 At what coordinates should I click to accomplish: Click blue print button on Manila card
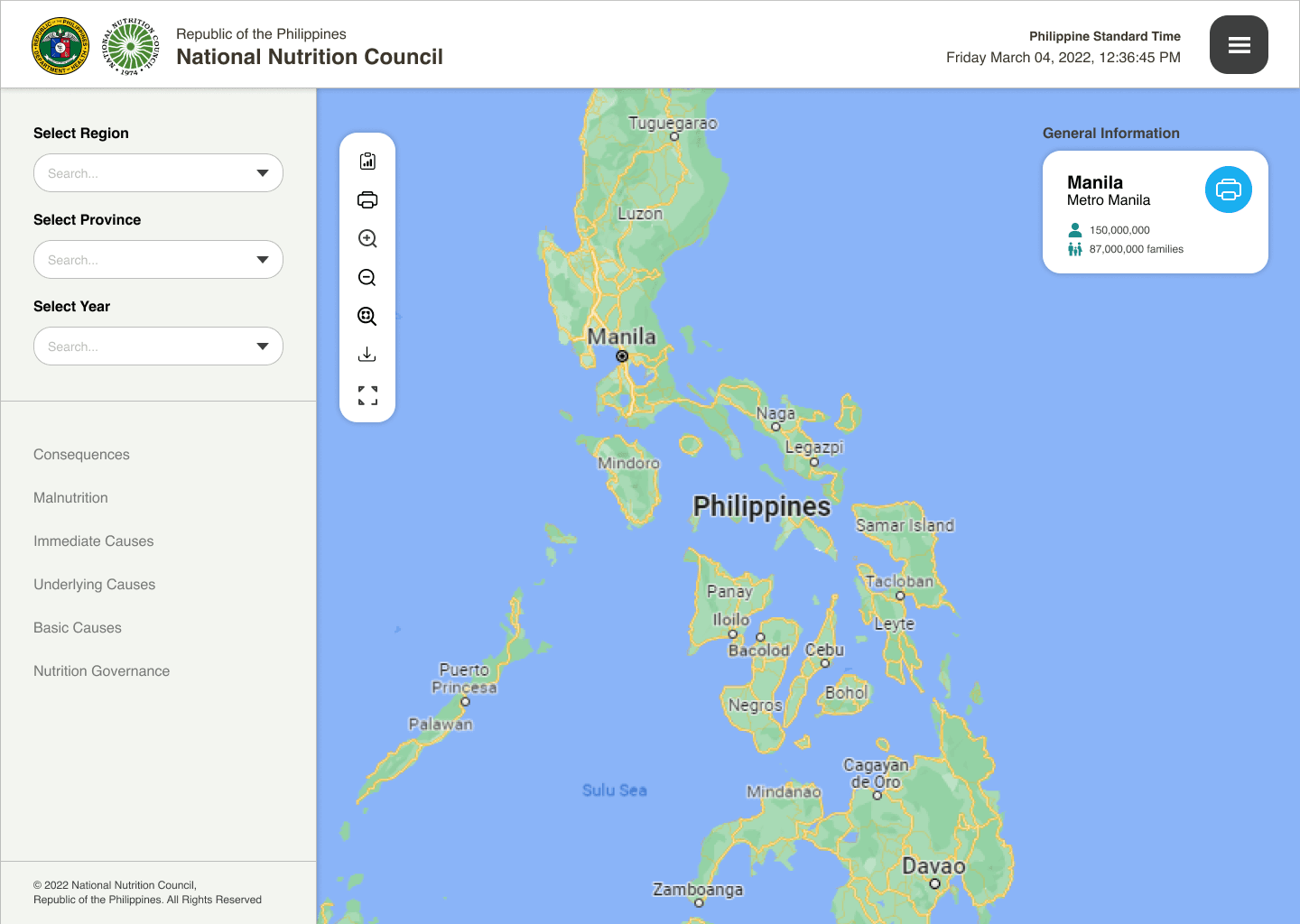click(1228, 190)
